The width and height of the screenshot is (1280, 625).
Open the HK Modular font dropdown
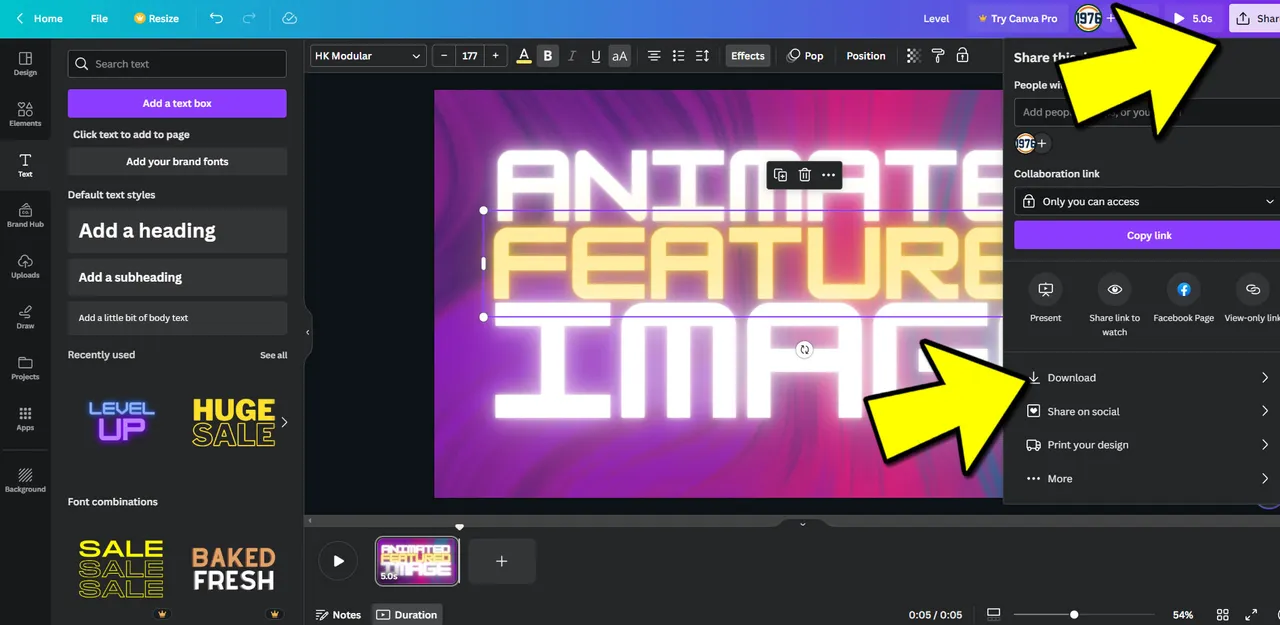pos(368,56)
